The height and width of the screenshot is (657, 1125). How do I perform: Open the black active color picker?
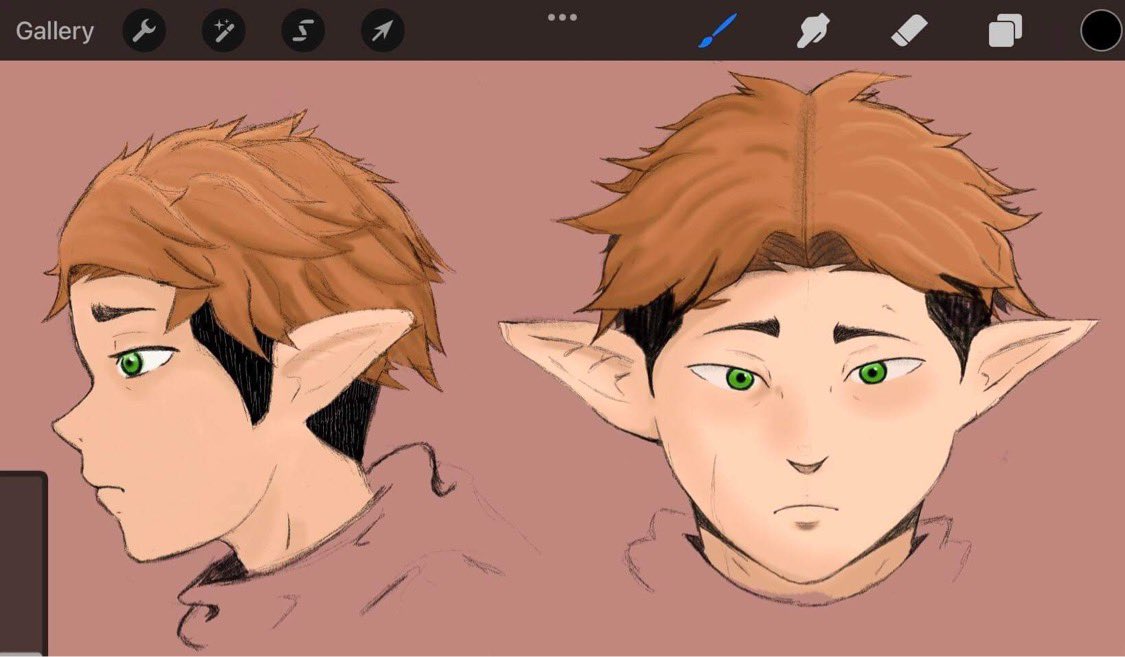pyautogui.click(x=1101, y=31)
